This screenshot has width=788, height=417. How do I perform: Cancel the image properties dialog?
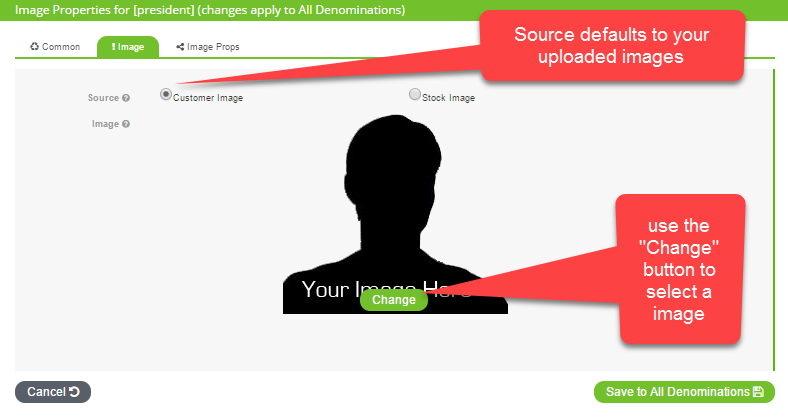(x=53, y=392)
